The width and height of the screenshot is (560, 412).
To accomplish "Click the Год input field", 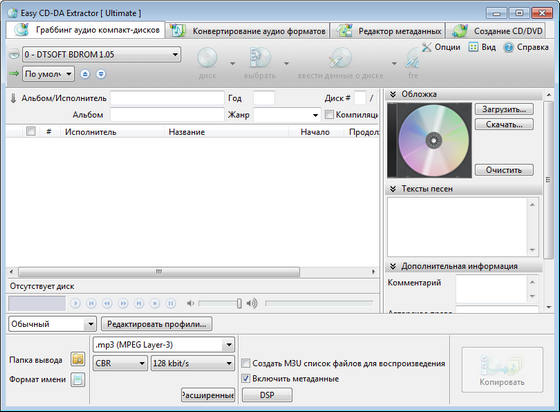I will pyautogui.click(x=264, y=98).
